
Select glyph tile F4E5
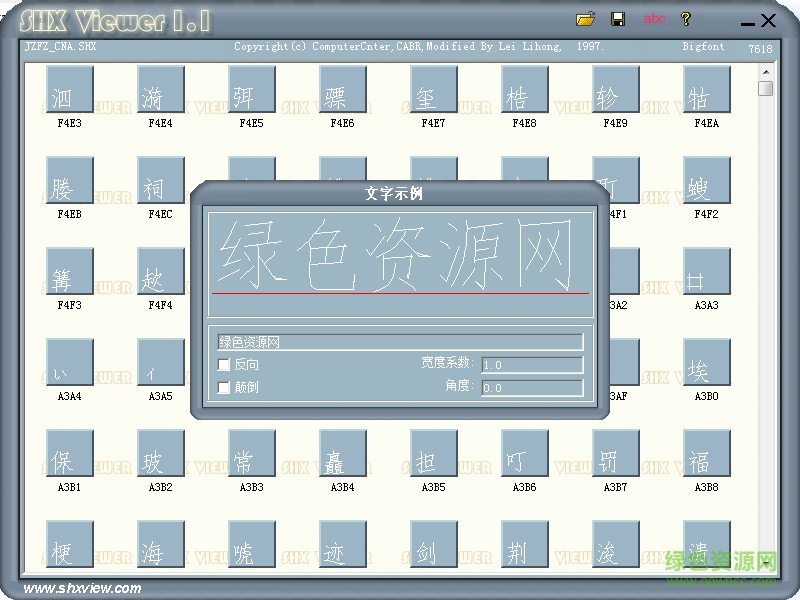click(252, 90)
